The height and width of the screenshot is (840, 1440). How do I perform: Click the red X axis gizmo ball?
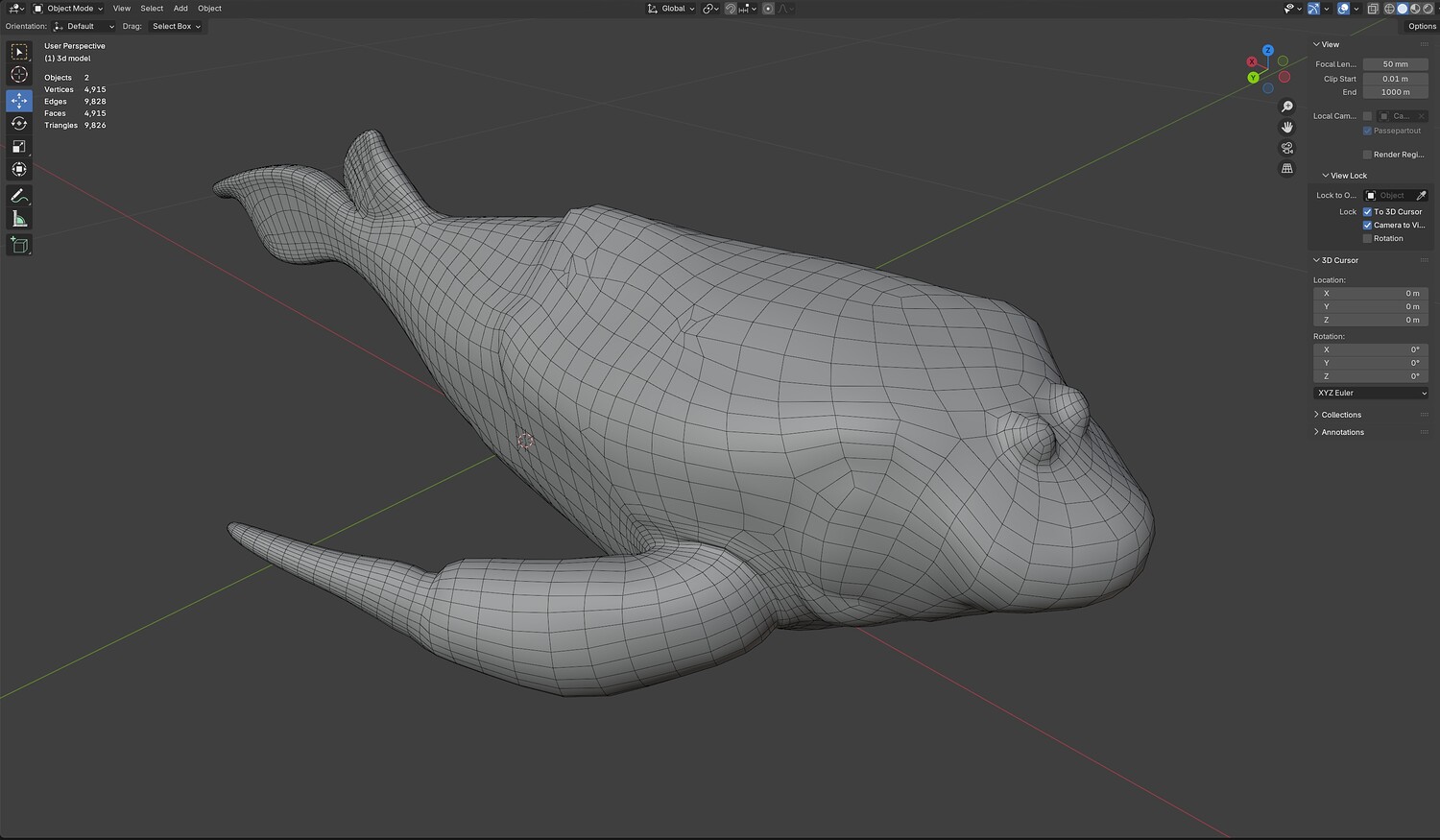[1252, 61]
